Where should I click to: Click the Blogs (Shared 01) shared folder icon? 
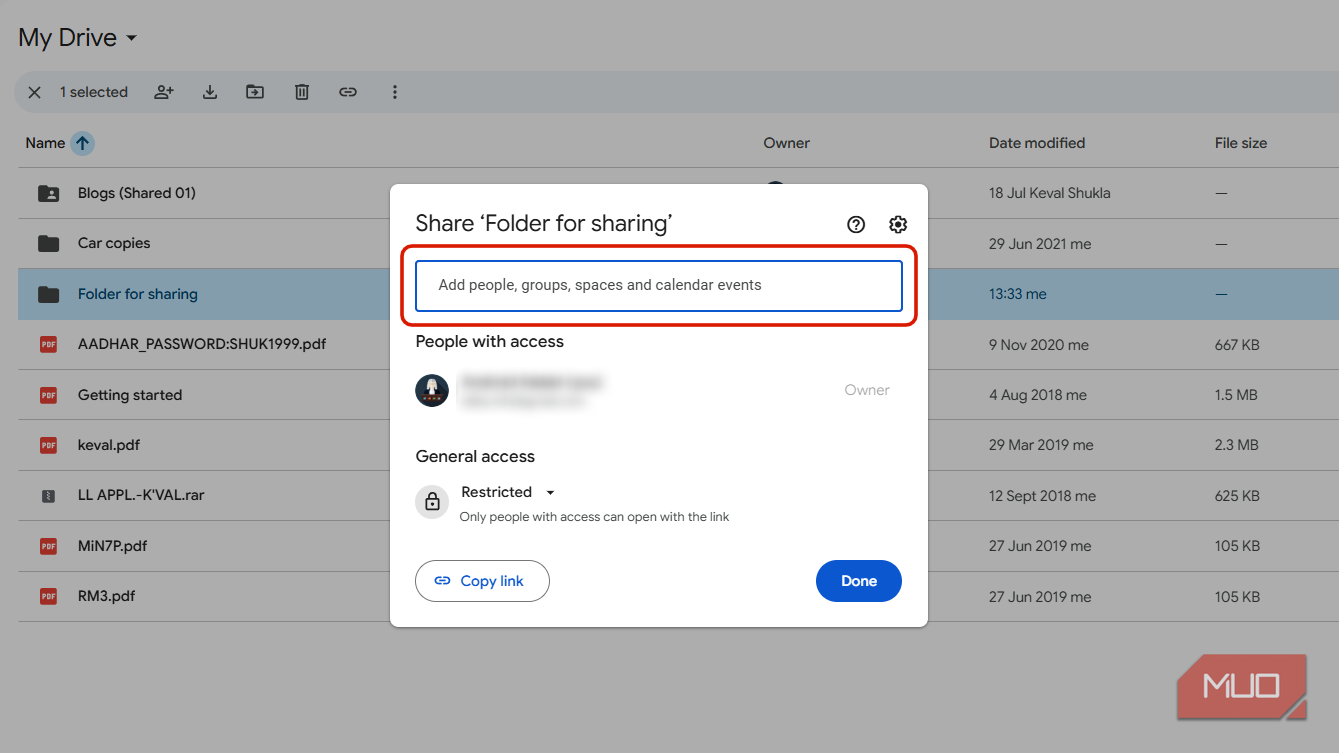point(48,193)
